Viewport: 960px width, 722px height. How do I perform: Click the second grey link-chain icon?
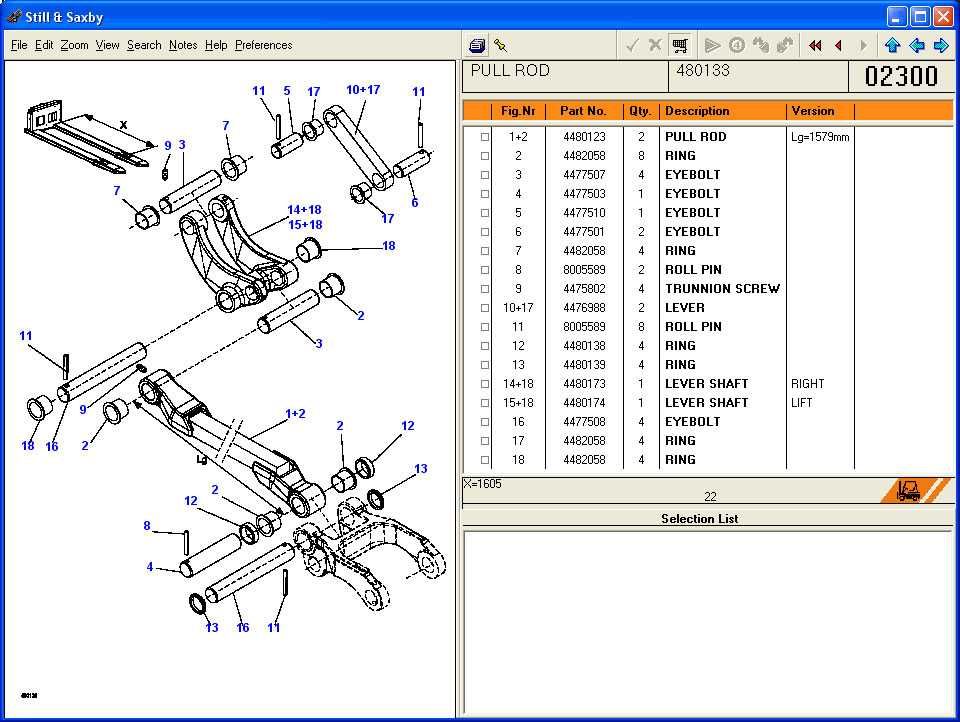784,45
